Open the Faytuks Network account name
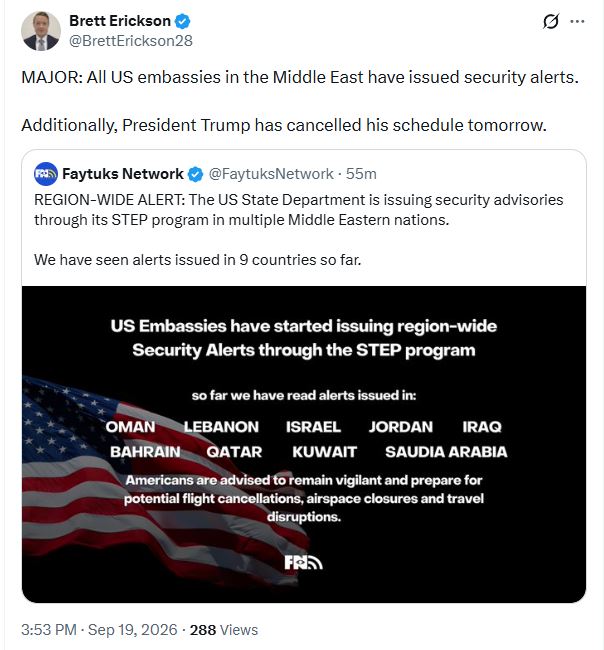The height and width of the screenshot is (650, 604). click(123, 174)
